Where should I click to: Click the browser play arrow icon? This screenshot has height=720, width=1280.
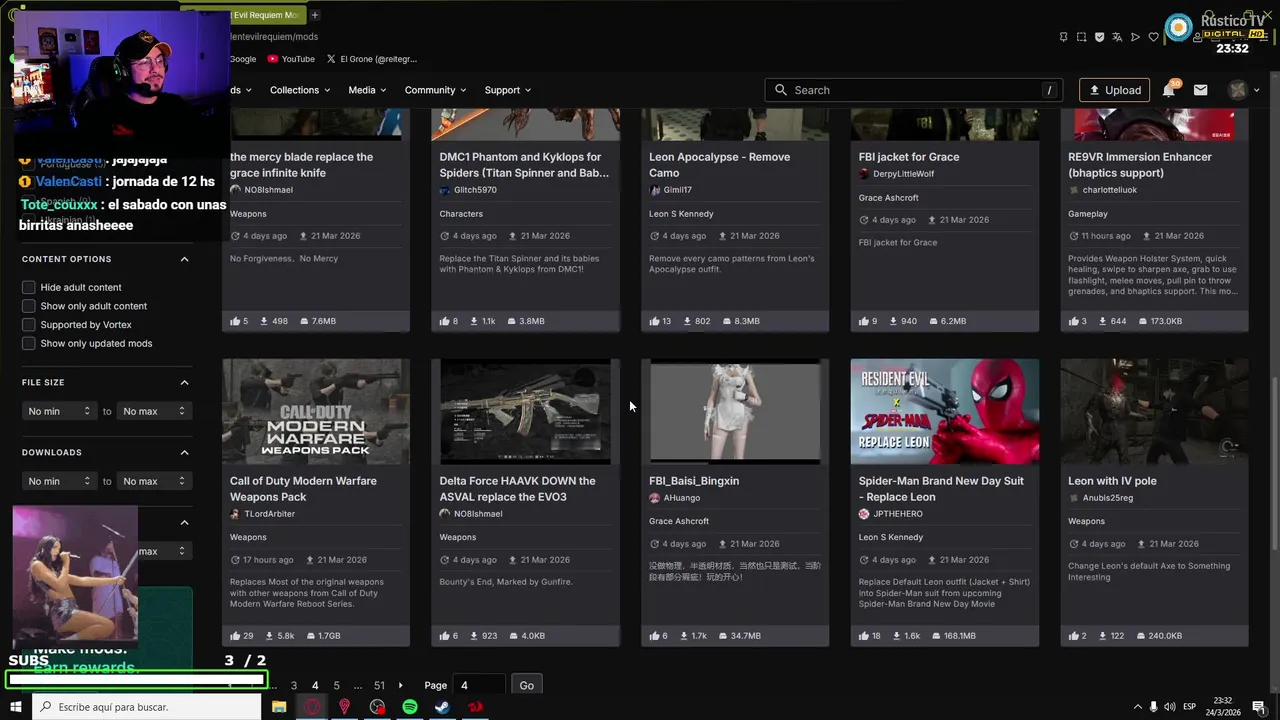pyautogui.click(x=1135, y=37)
